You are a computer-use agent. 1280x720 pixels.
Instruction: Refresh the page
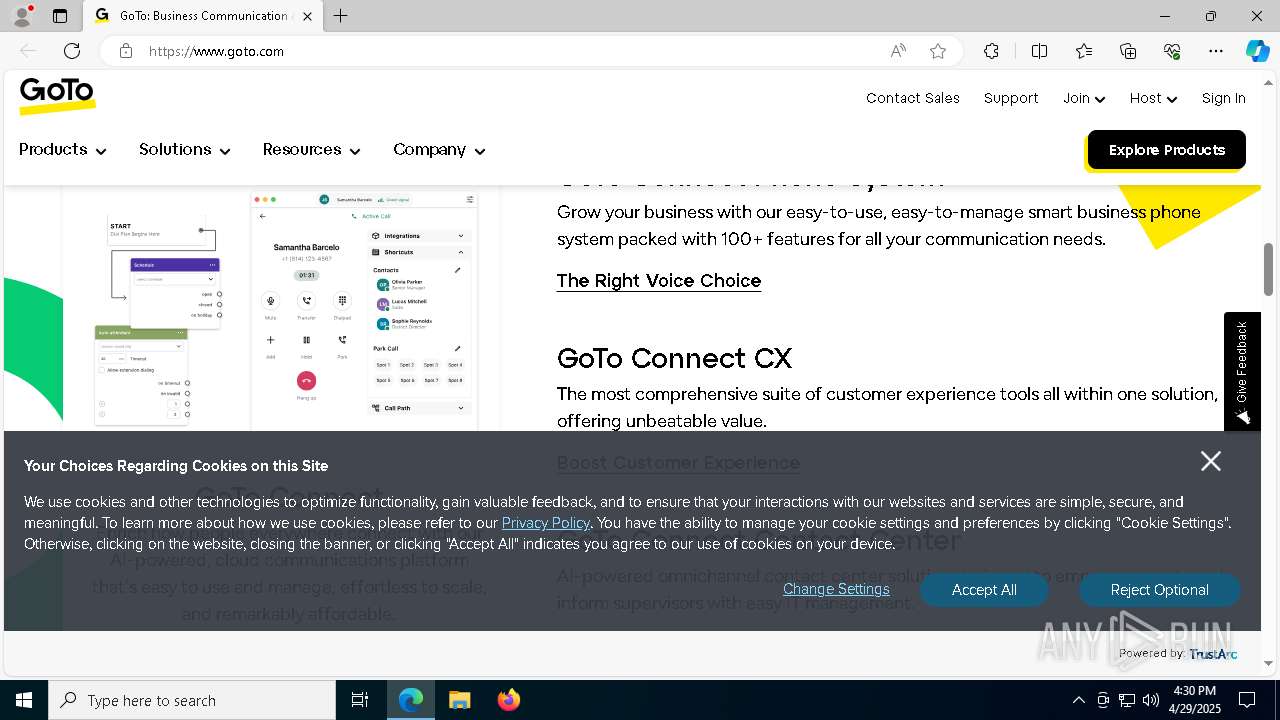pos(72,51)
